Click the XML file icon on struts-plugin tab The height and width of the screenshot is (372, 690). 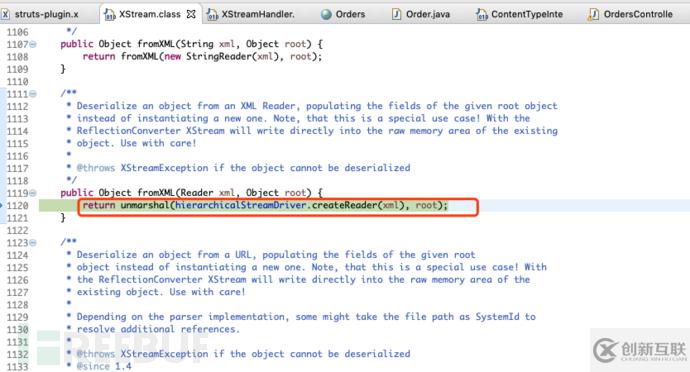(5, 14)
